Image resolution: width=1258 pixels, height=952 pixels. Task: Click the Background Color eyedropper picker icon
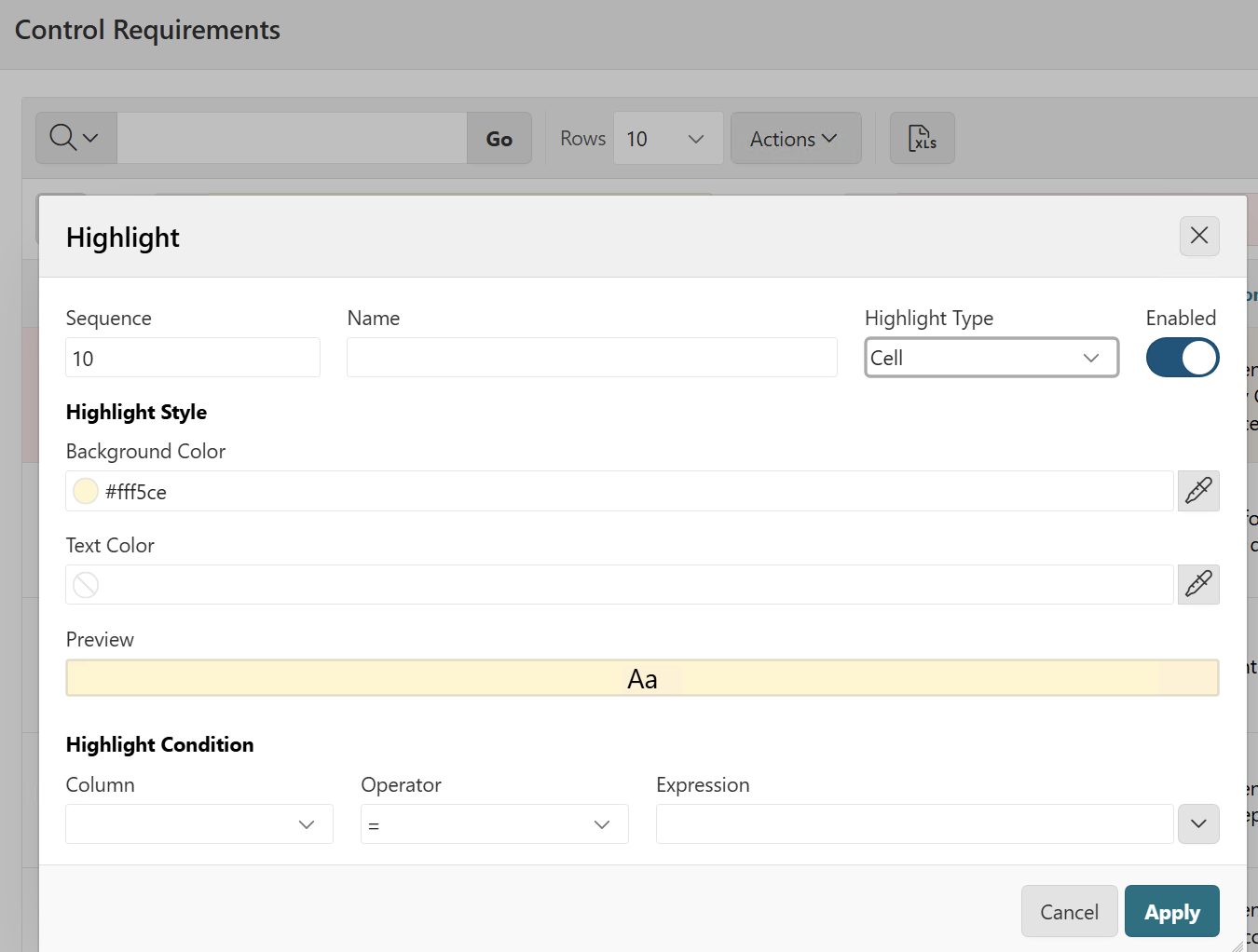point(1198,491)
